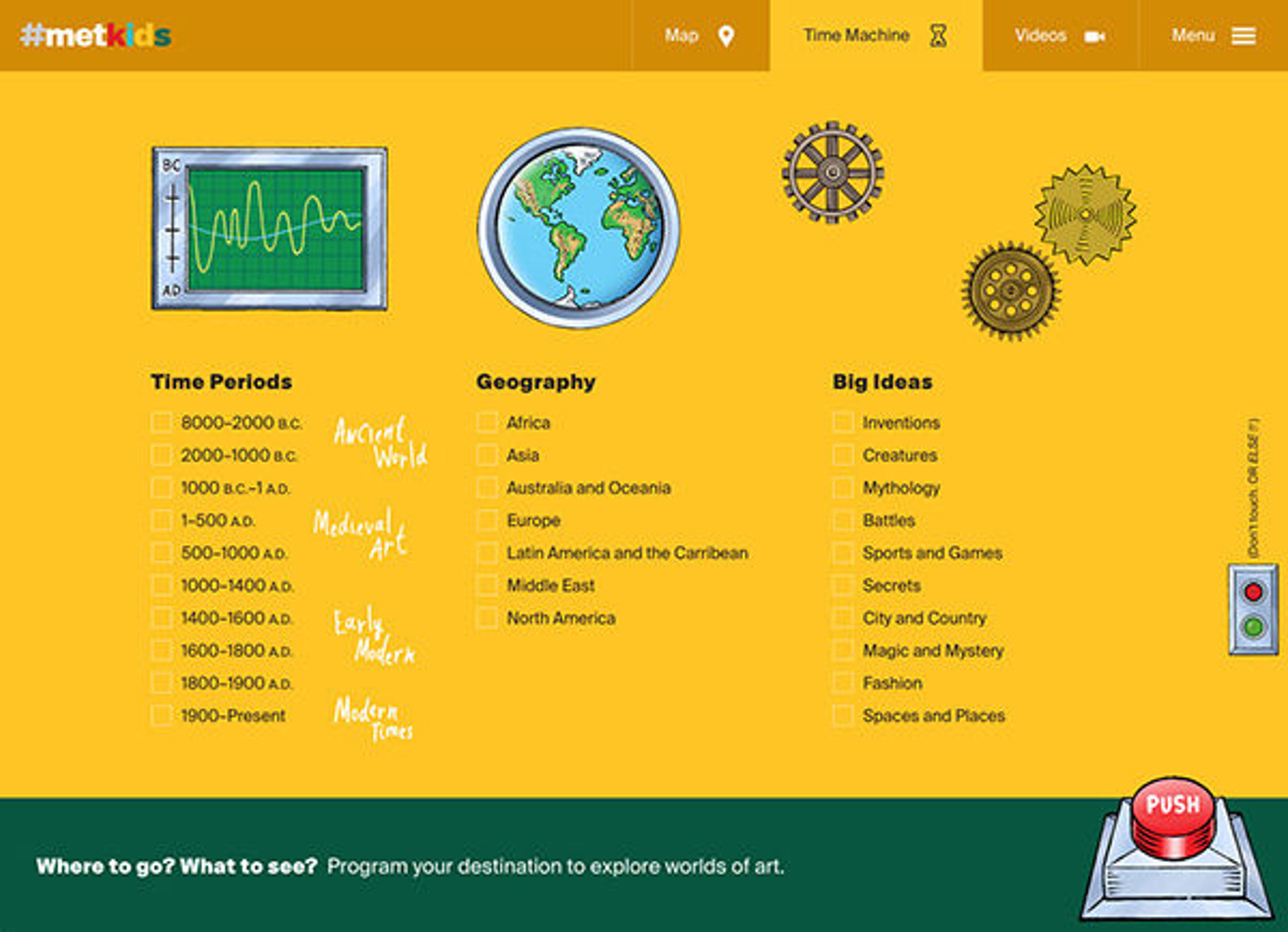This screenshot has height=932, width=1288.
Task: Enable the Spaces and Places checkbox
Action: point(843,716)
